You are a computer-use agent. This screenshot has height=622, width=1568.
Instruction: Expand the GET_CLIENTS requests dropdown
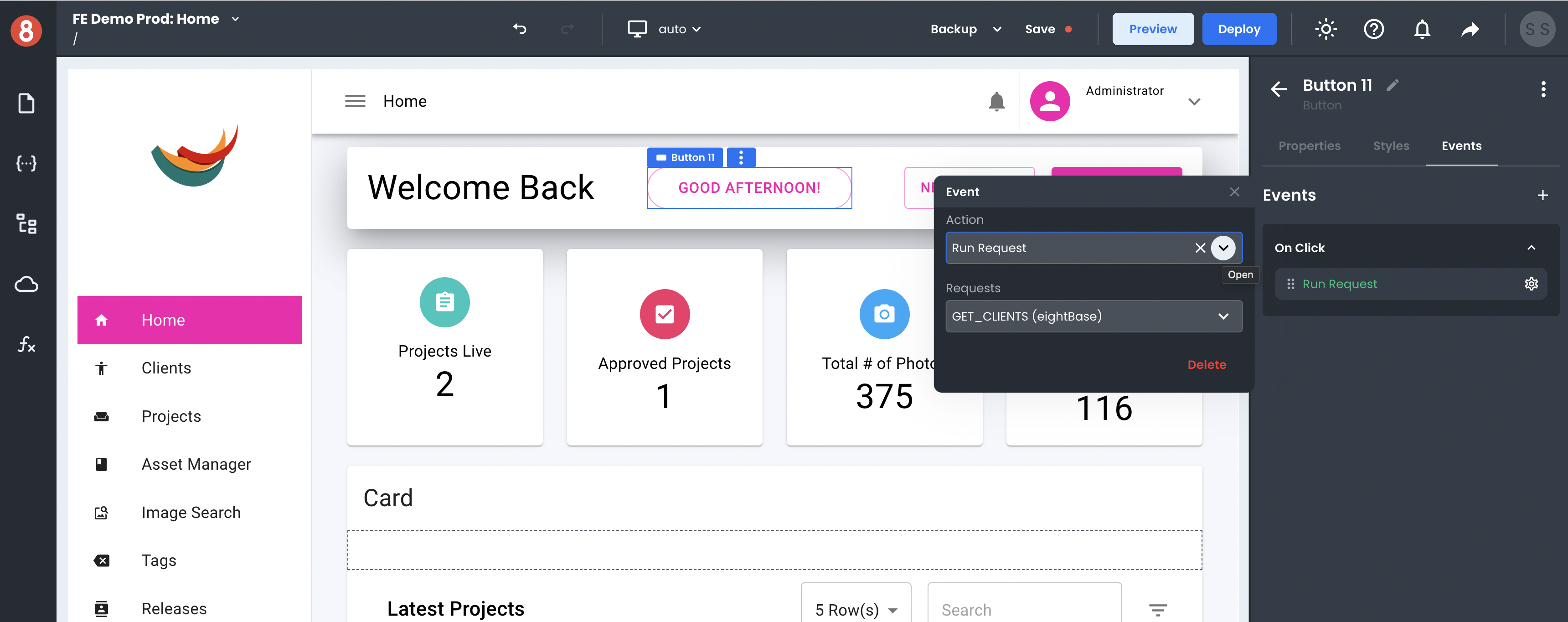[1223, 316]
